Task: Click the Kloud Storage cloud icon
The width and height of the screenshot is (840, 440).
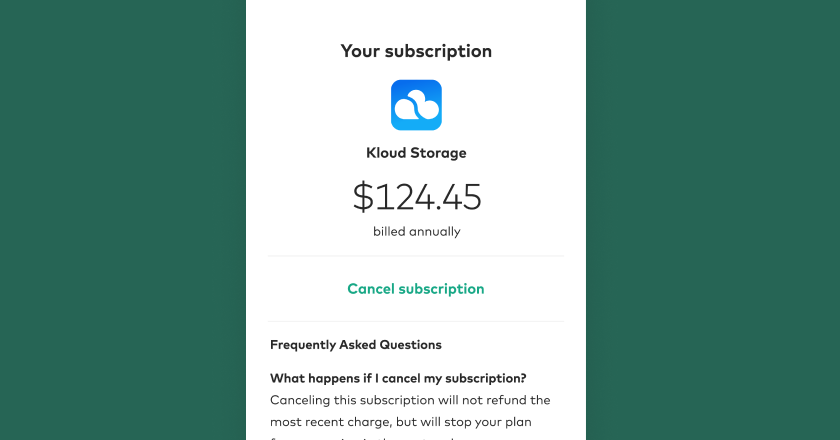Action: coord(416,105)
